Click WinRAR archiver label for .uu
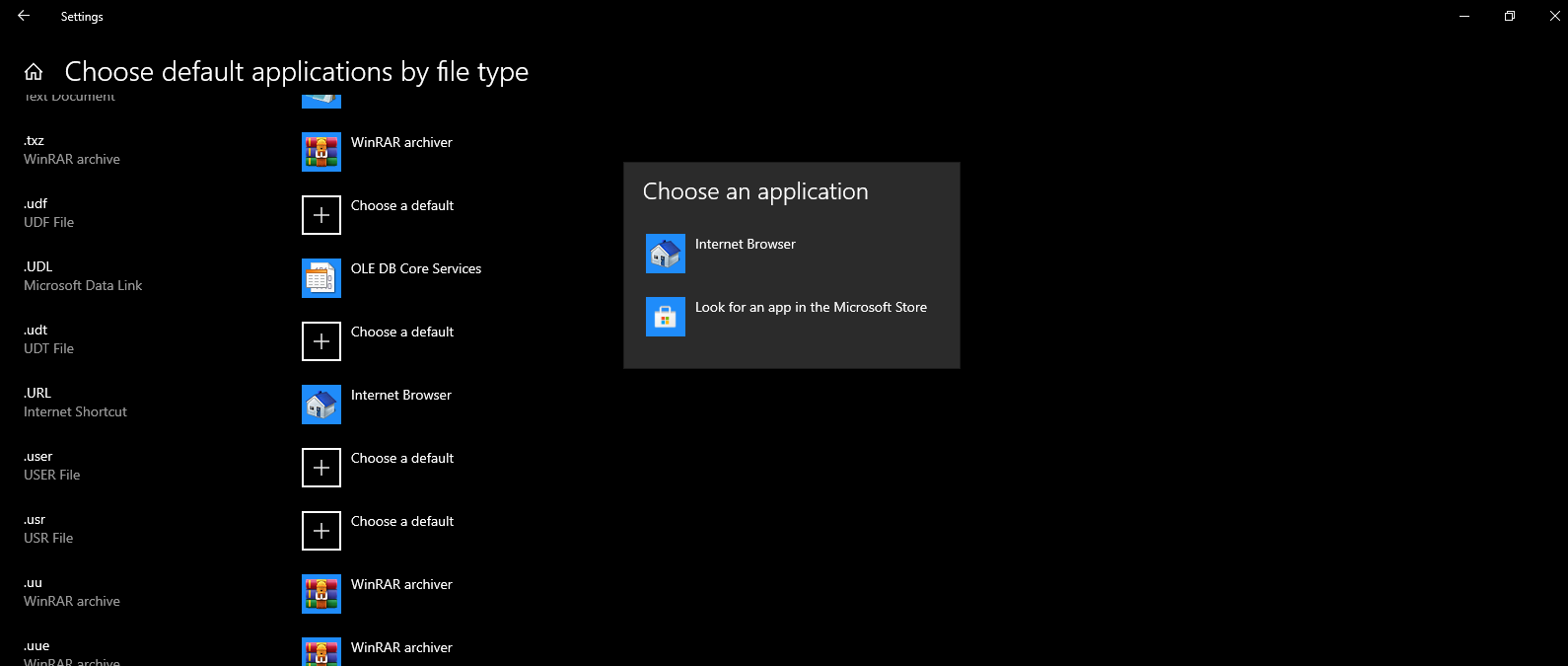Image resolution: width=1568 pixels, height=666 pixels. pos(401,584)
